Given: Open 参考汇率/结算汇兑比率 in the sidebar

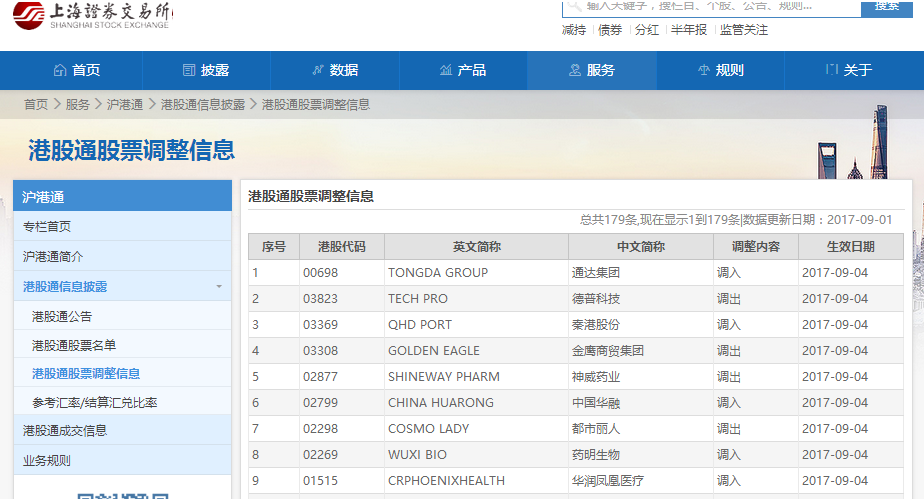Looking at the screenshot, I should click(x=95, y=402).
